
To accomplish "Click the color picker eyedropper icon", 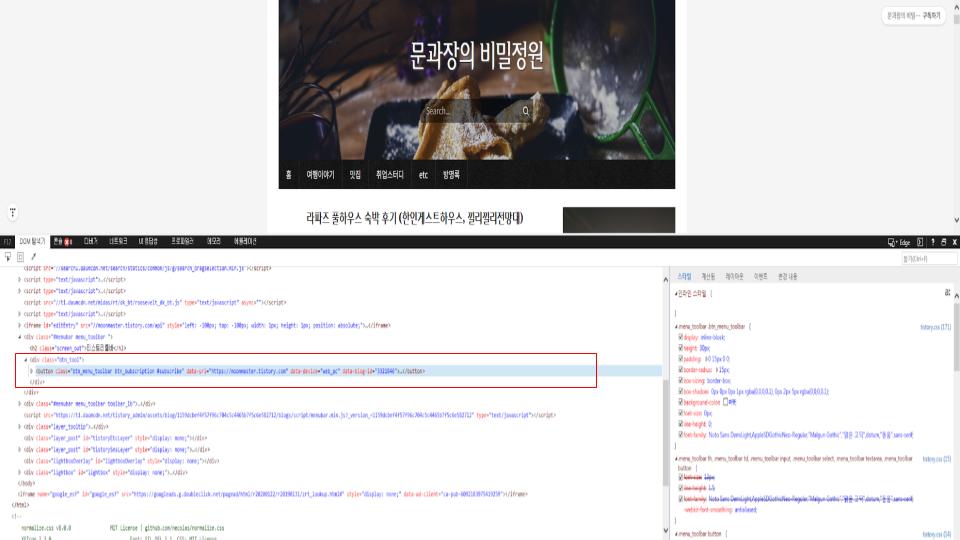I will pyautogui.click(x=34, y=257).
